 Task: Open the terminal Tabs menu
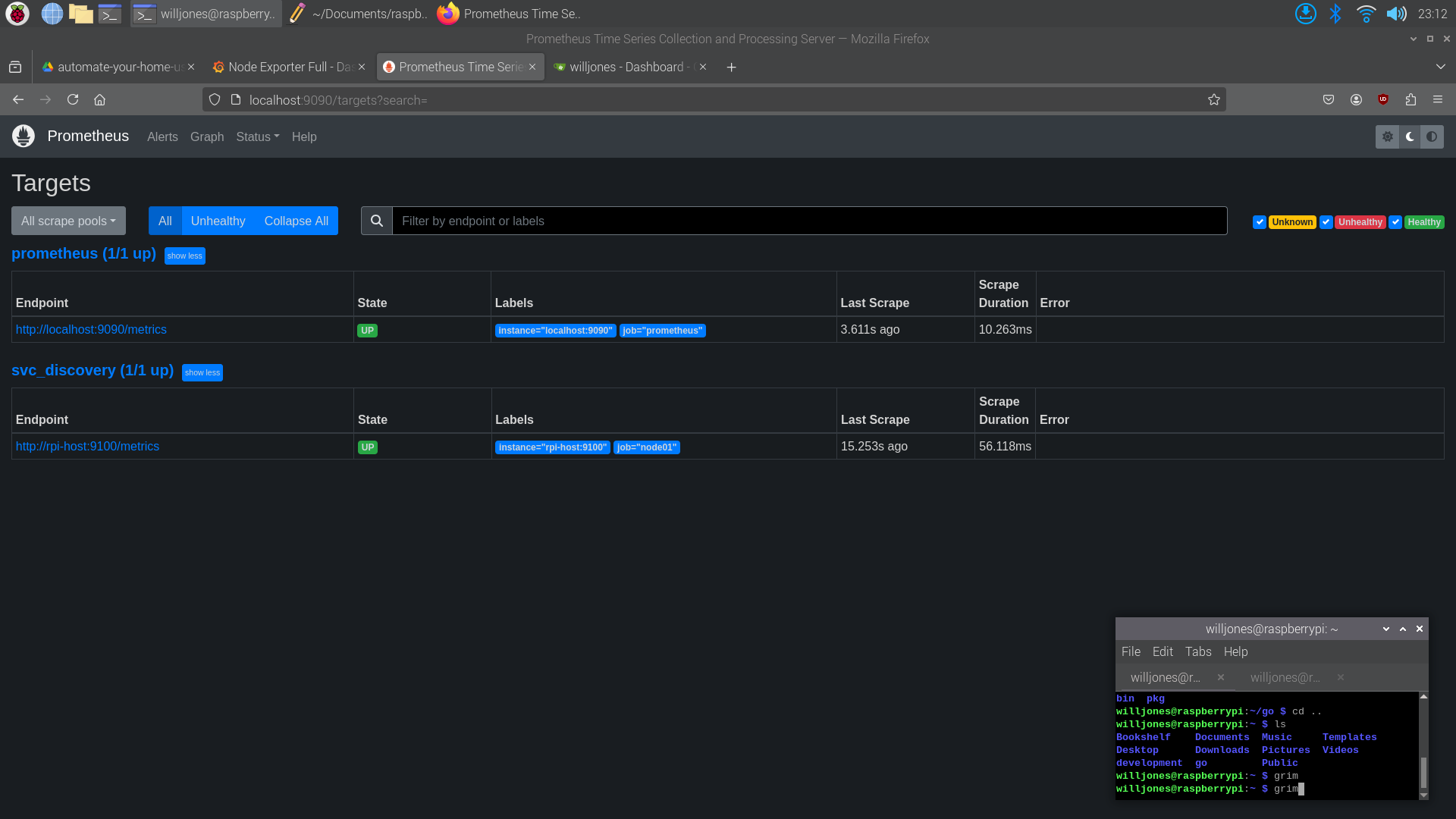[x=1198, y=651]
